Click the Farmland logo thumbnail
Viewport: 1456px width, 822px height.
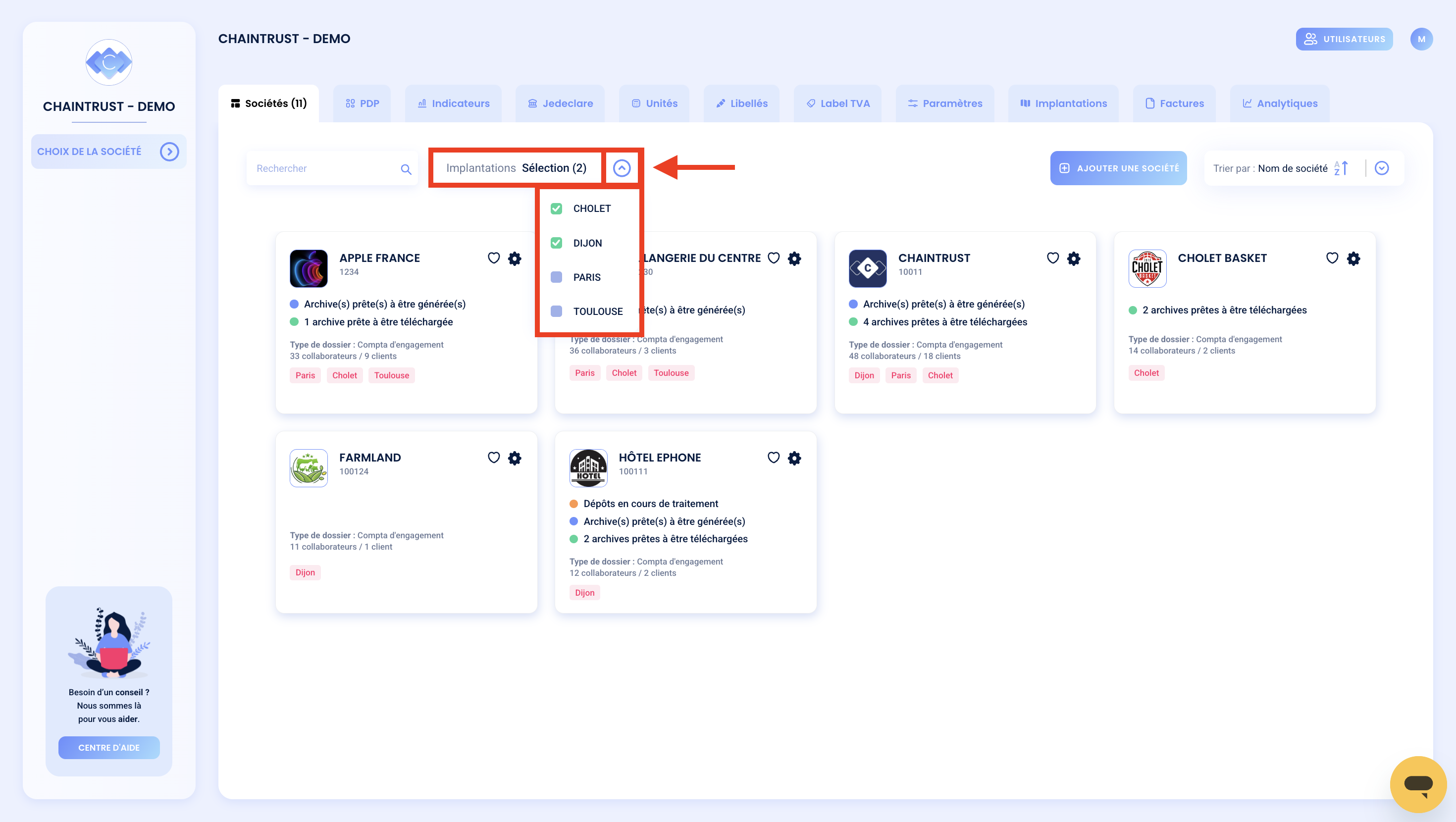click(x=309, y=468)
